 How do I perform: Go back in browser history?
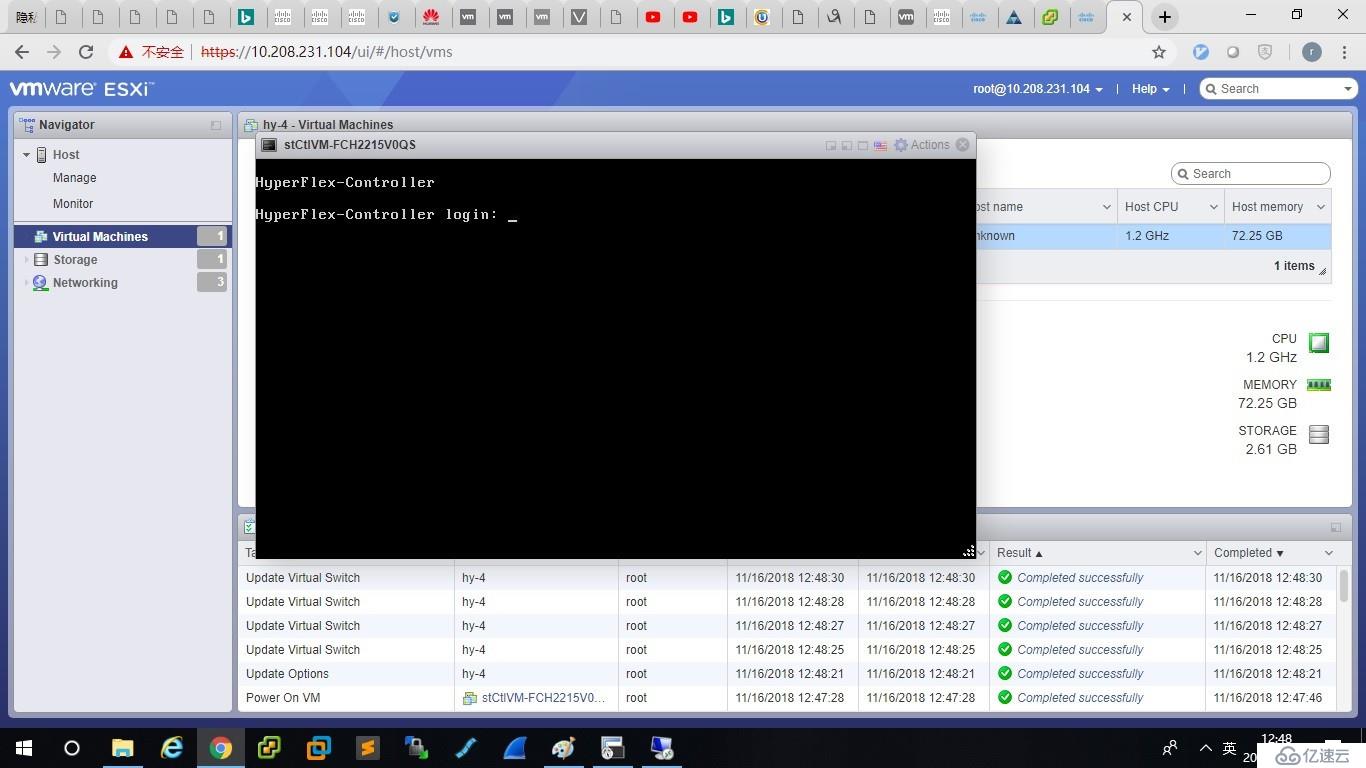click(x=22, y=52)
